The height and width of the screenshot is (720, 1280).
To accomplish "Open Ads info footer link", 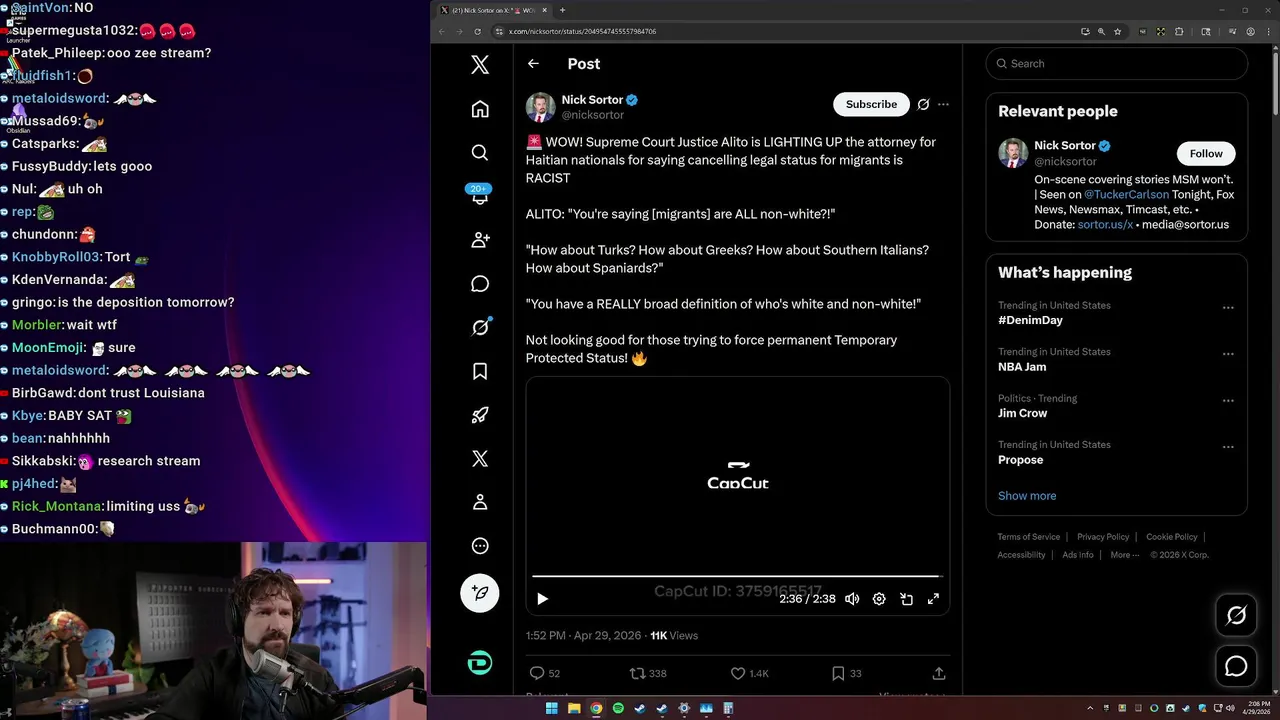I will click(1078, 555).
